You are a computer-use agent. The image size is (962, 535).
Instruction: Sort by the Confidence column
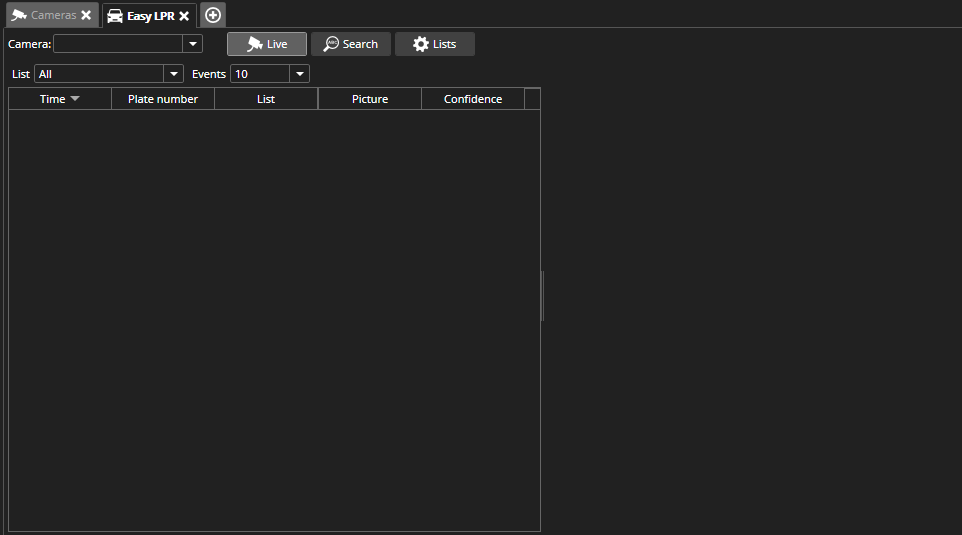click(x=473, y=99)
